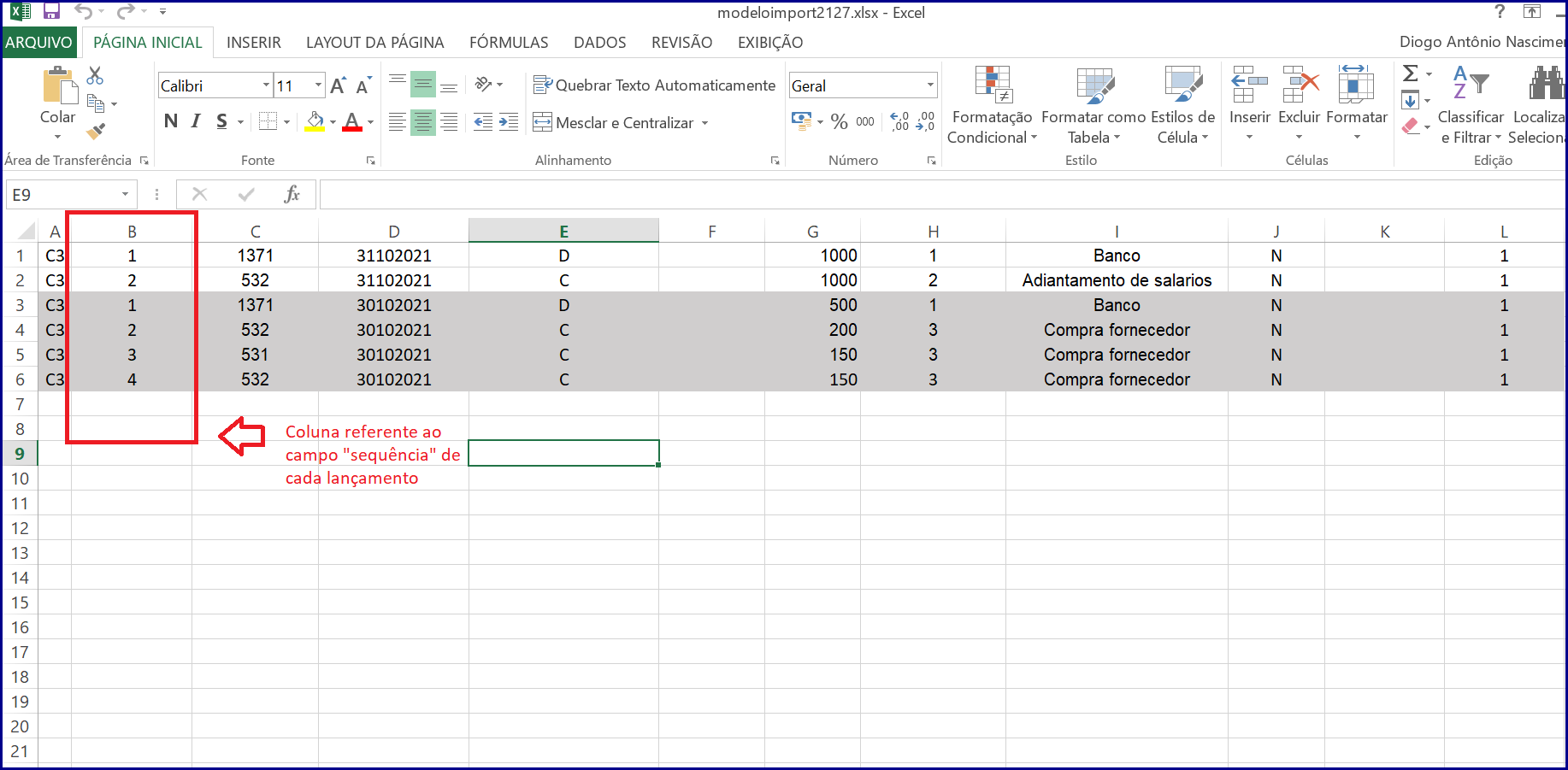Image resolution: width=1568 pixels, height=770 pixels.
Task: Switch to the FÓRMULAS tab
Action: pyautogui.click(x=509, y=42)
